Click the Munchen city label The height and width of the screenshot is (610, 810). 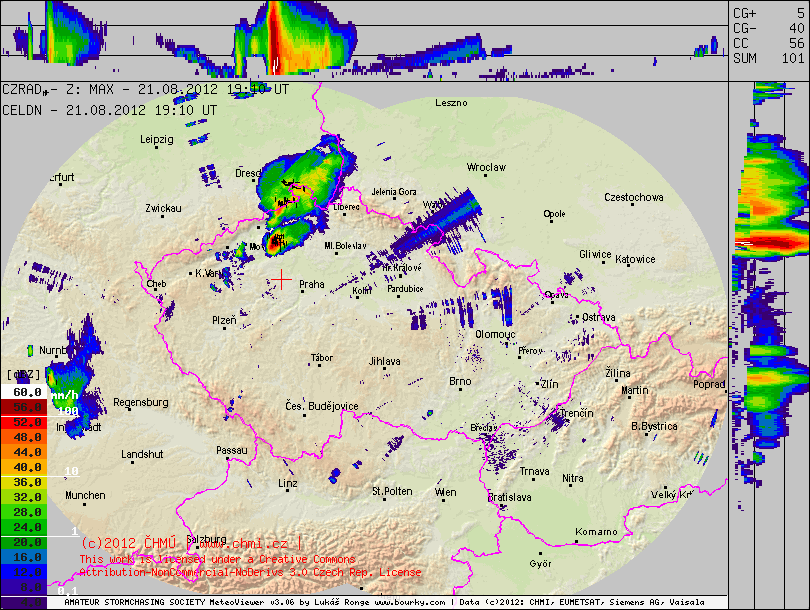pos(85,495)
